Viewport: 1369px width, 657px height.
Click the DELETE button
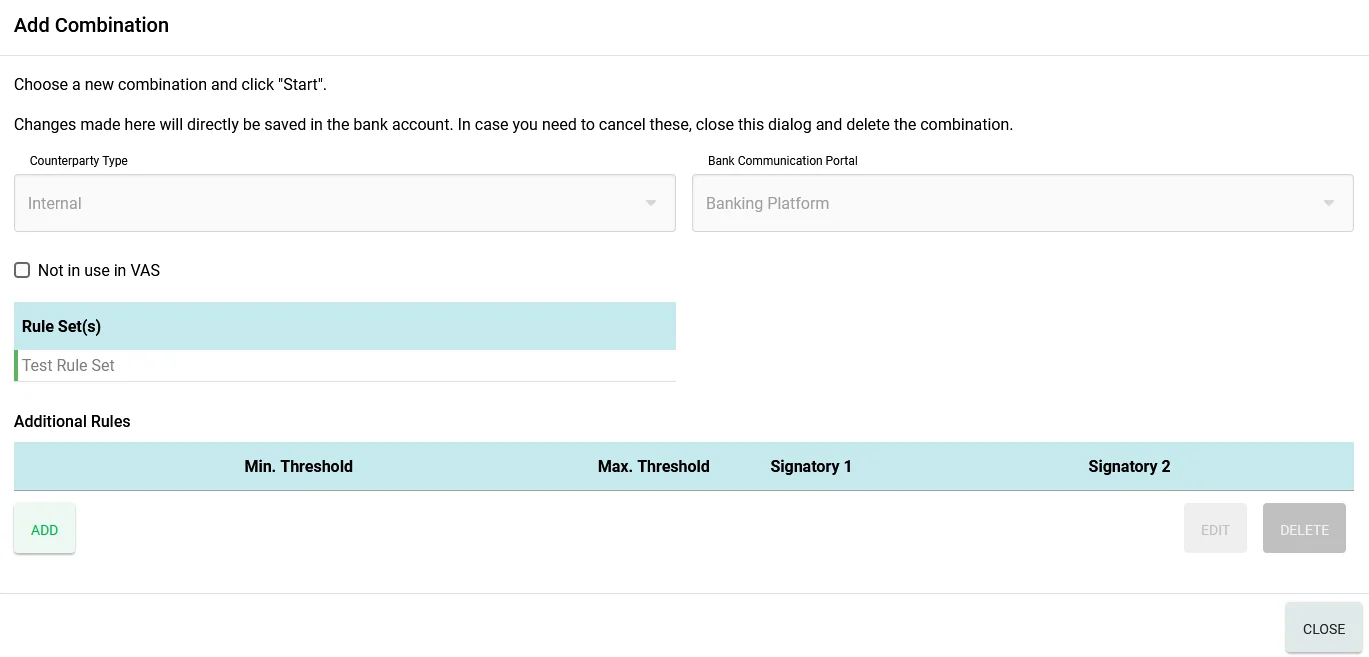(1304, 529)
